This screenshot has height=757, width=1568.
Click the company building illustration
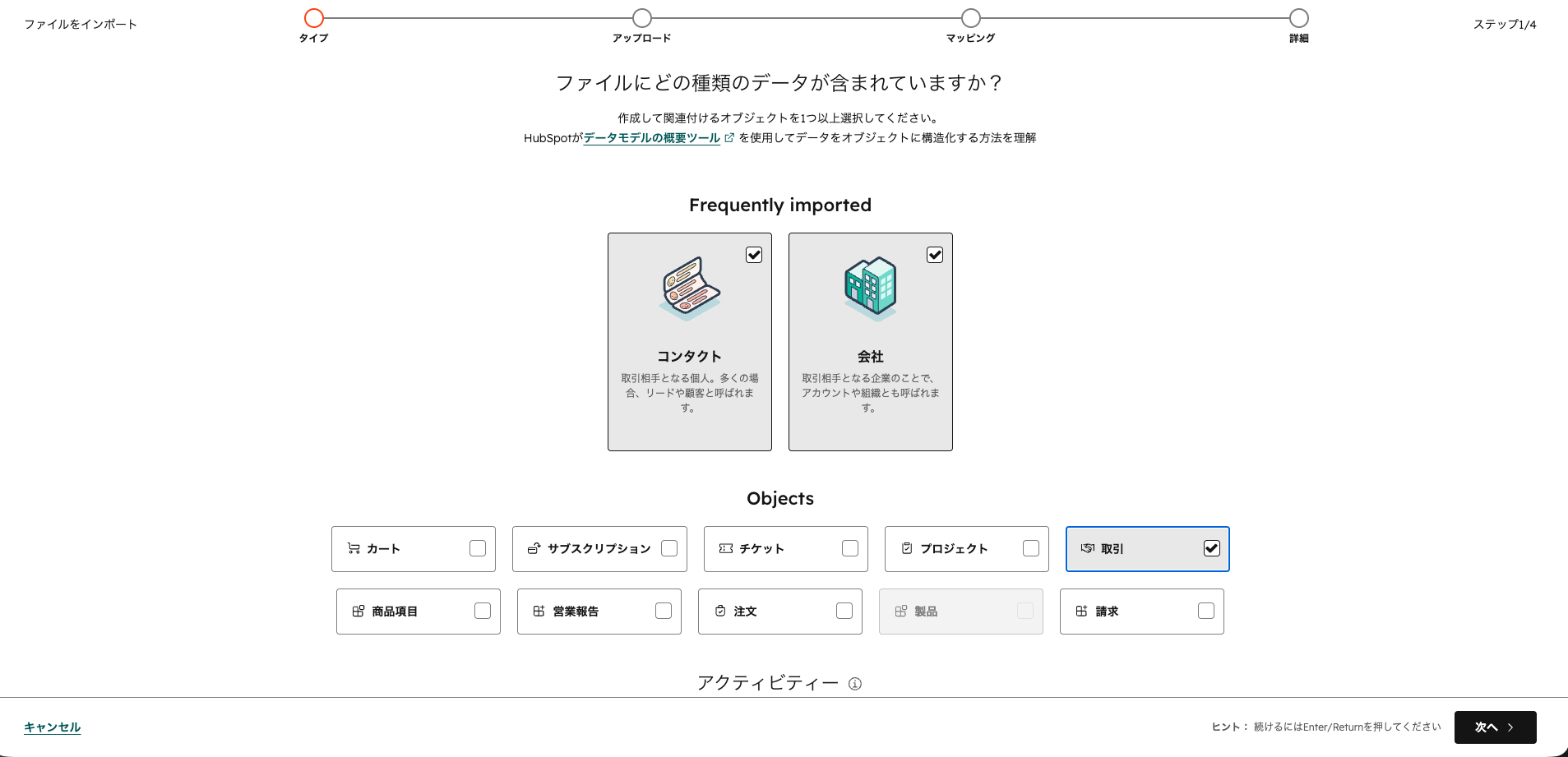pos(871,288)
